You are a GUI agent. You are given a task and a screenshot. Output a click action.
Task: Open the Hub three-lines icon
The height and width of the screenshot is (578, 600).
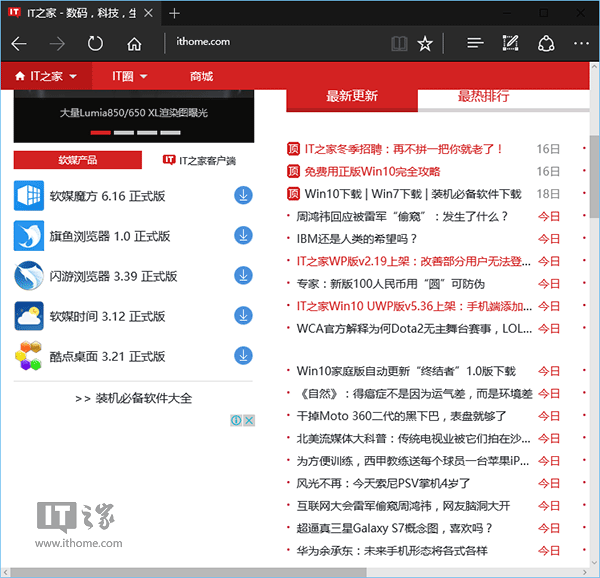475,43
